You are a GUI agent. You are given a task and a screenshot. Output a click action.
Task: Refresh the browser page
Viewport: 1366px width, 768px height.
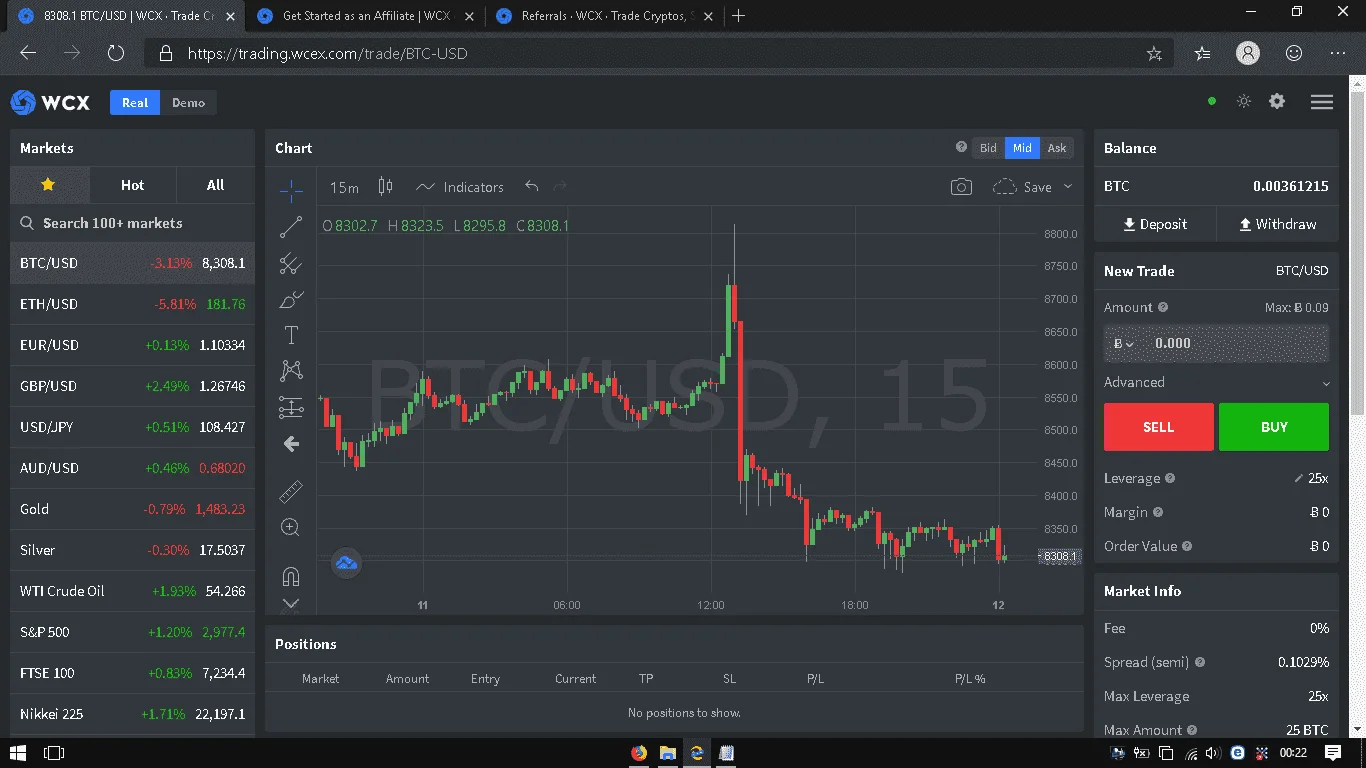(x=116, y=54)
